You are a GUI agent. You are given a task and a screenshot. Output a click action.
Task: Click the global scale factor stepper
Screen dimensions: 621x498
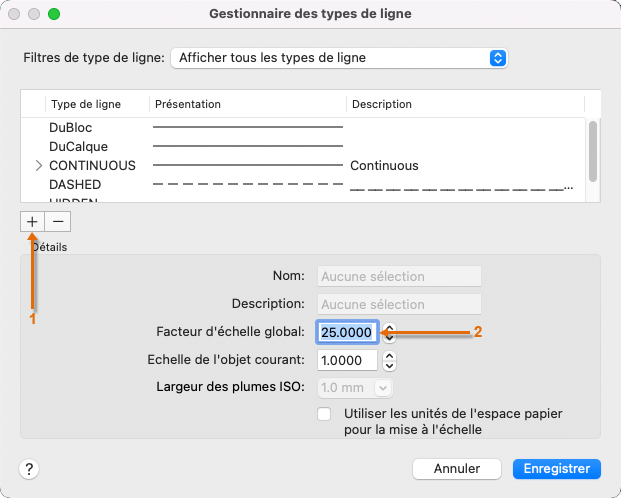click(390, 332)
